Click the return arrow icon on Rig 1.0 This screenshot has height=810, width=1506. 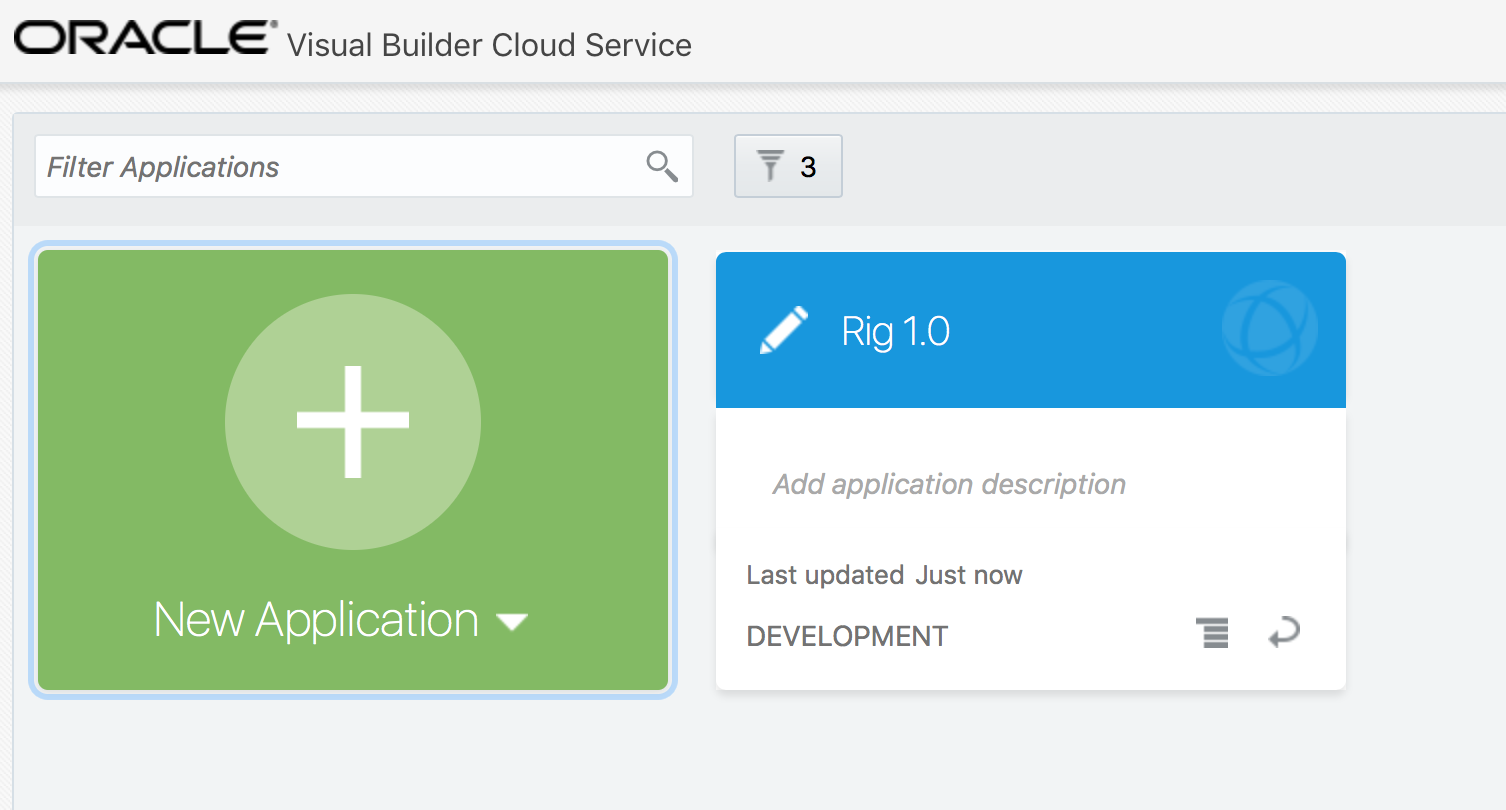[x=1284, y=633]
